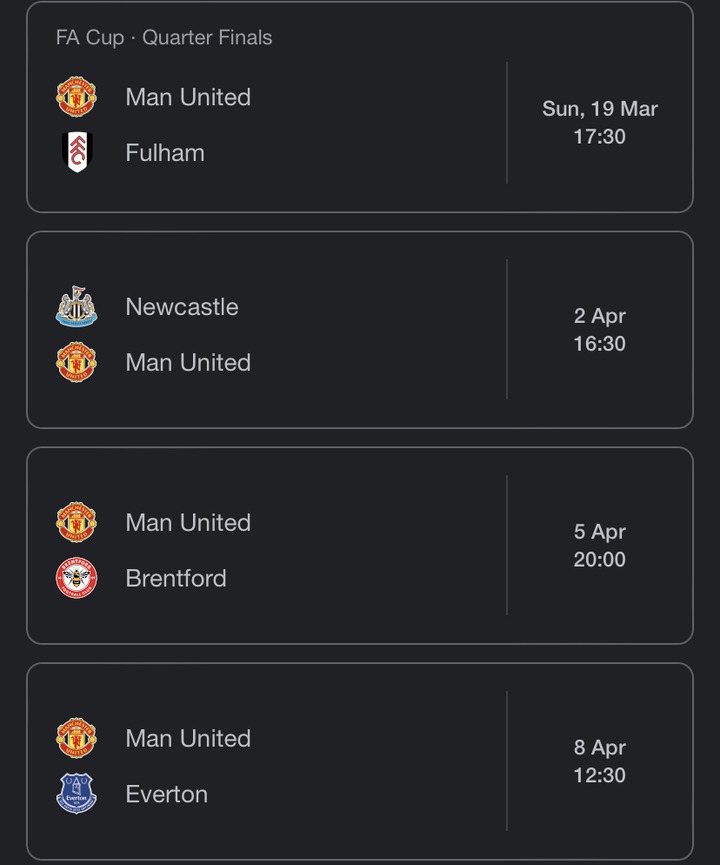
Task: Open FA Cup Quarter Finals label
Action: 164,38
